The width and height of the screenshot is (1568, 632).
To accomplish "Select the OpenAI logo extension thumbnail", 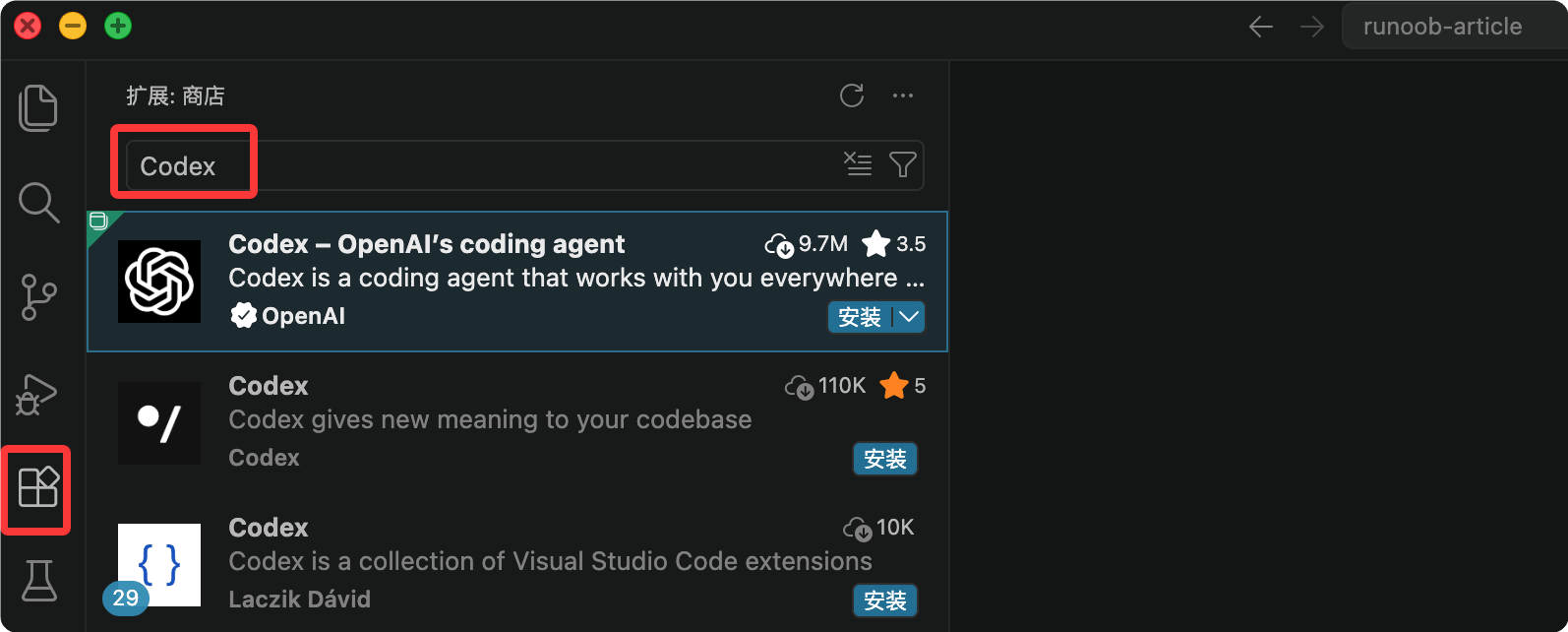I will pos(159,282).
